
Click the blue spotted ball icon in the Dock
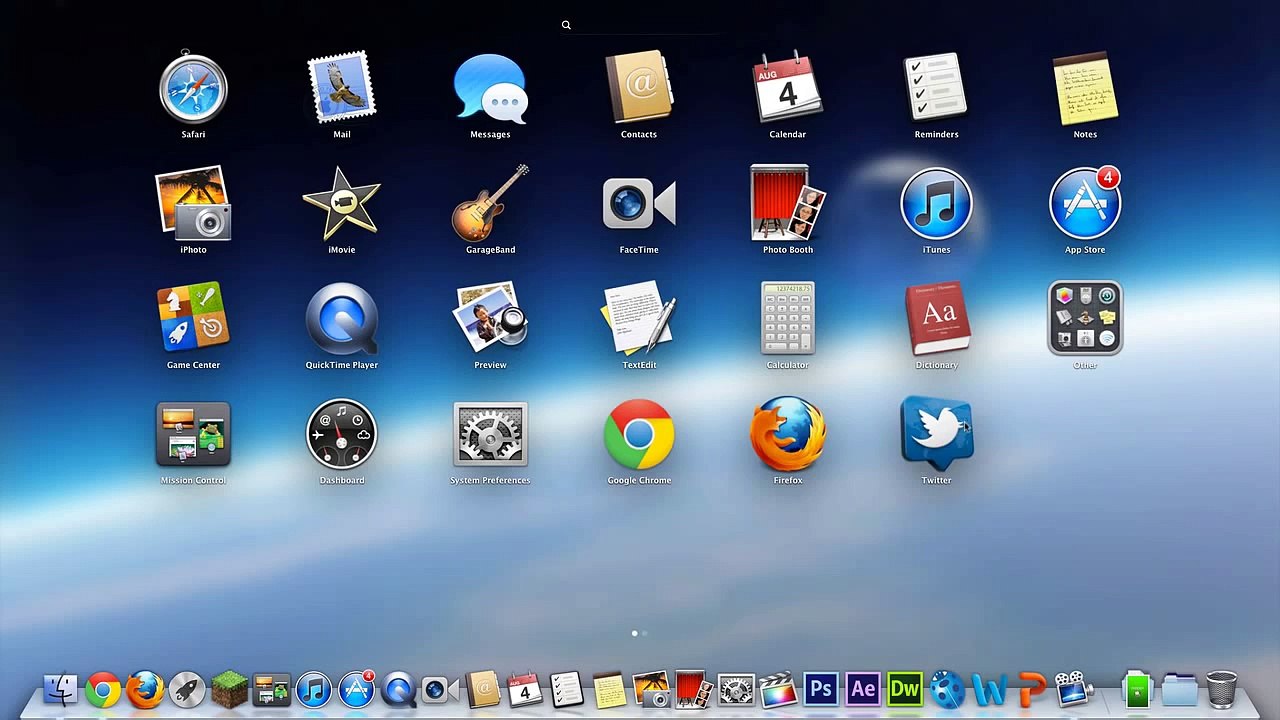[946, 689]
